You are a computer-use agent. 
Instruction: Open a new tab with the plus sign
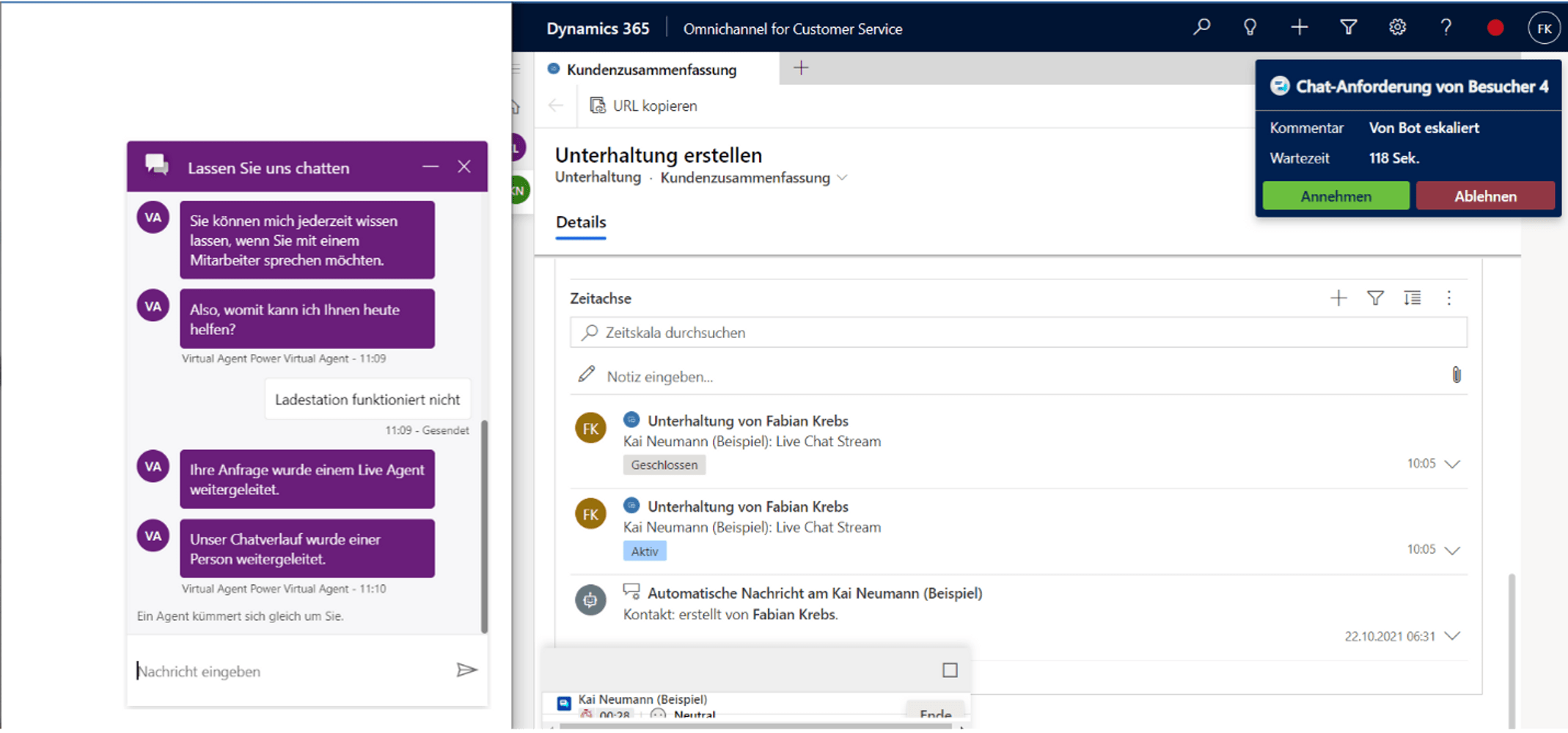point(800,67)
